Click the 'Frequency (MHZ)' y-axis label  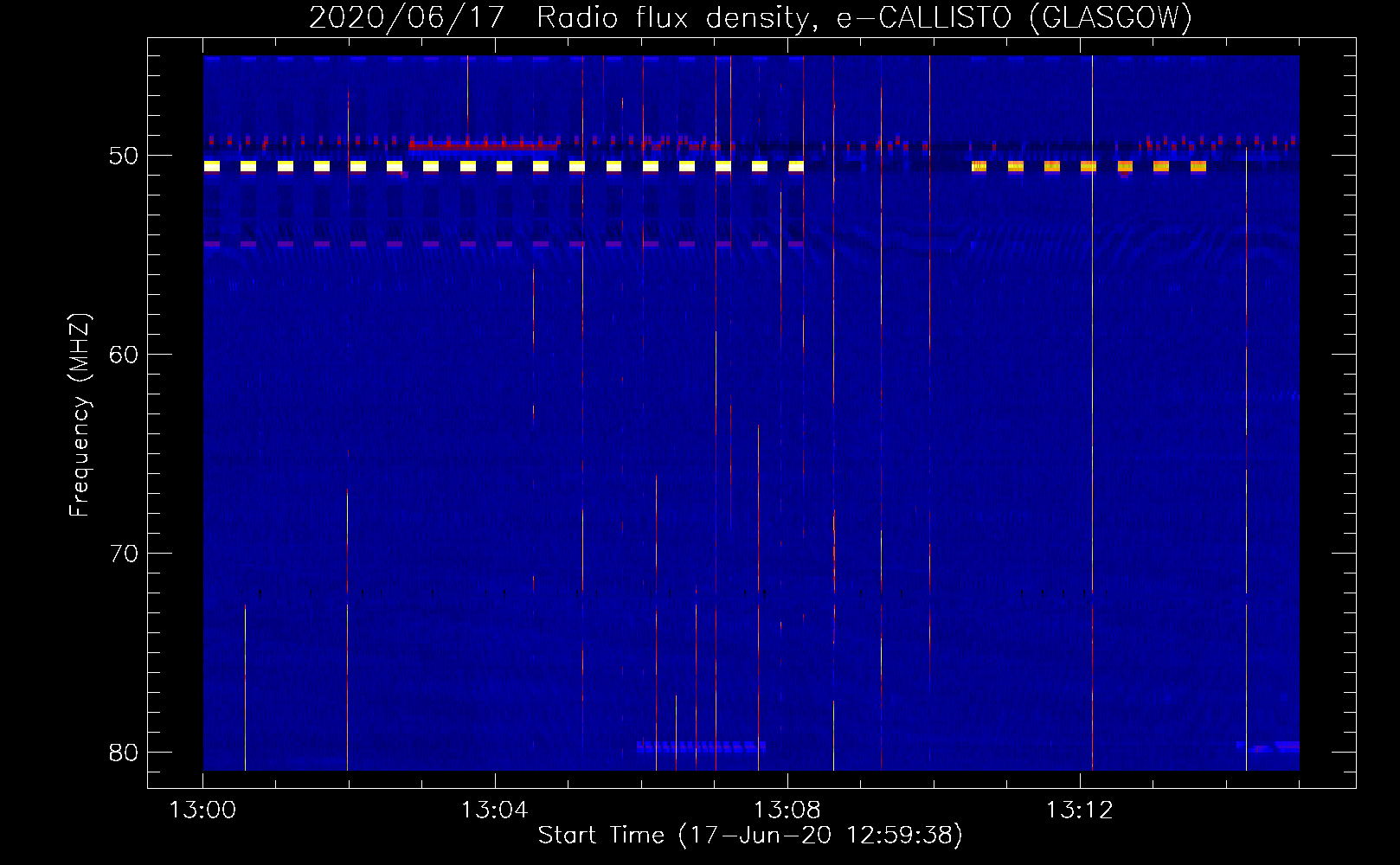coord(80,415)
